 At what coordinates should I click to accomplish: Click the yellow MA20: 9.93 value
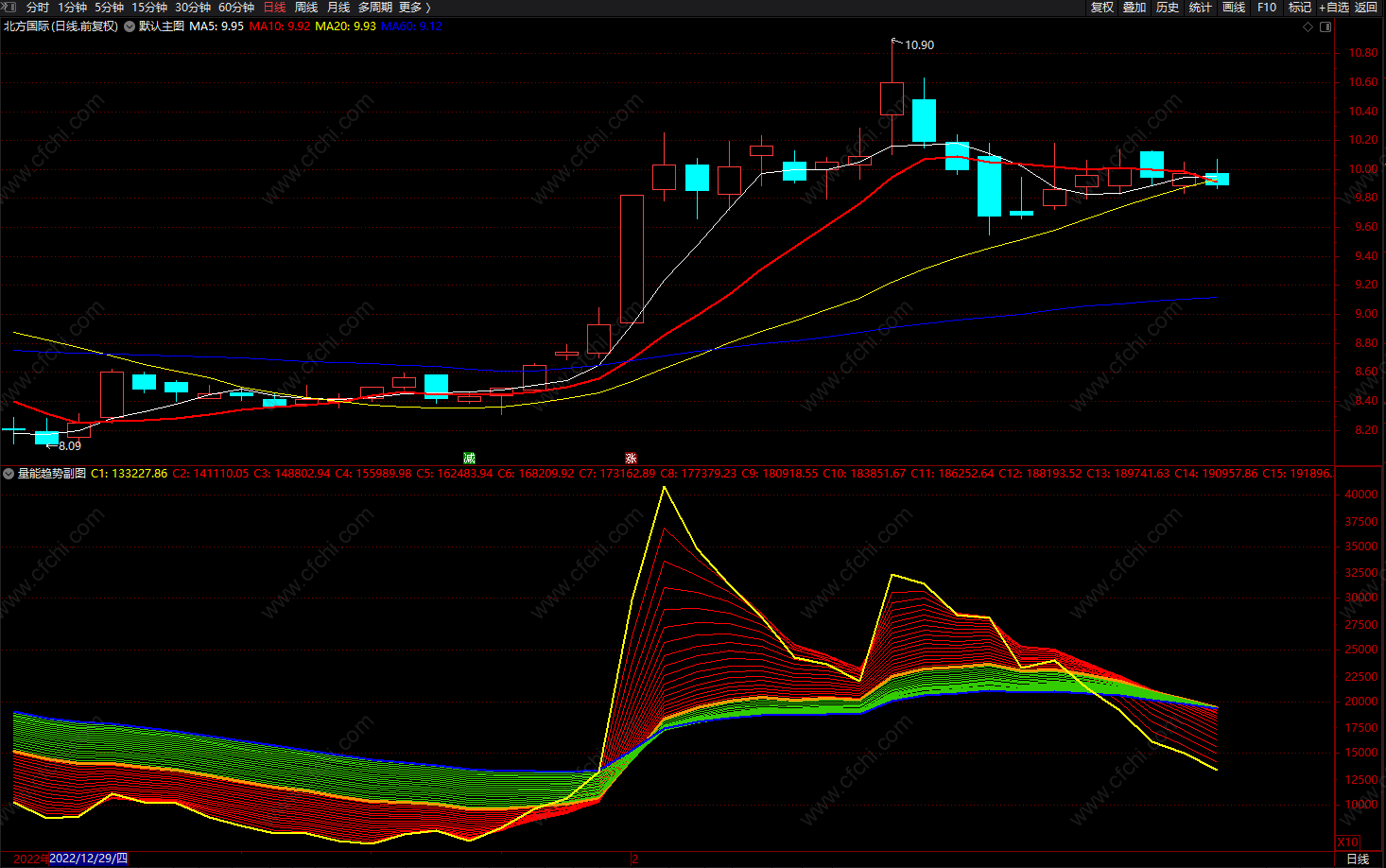(345, 26)
